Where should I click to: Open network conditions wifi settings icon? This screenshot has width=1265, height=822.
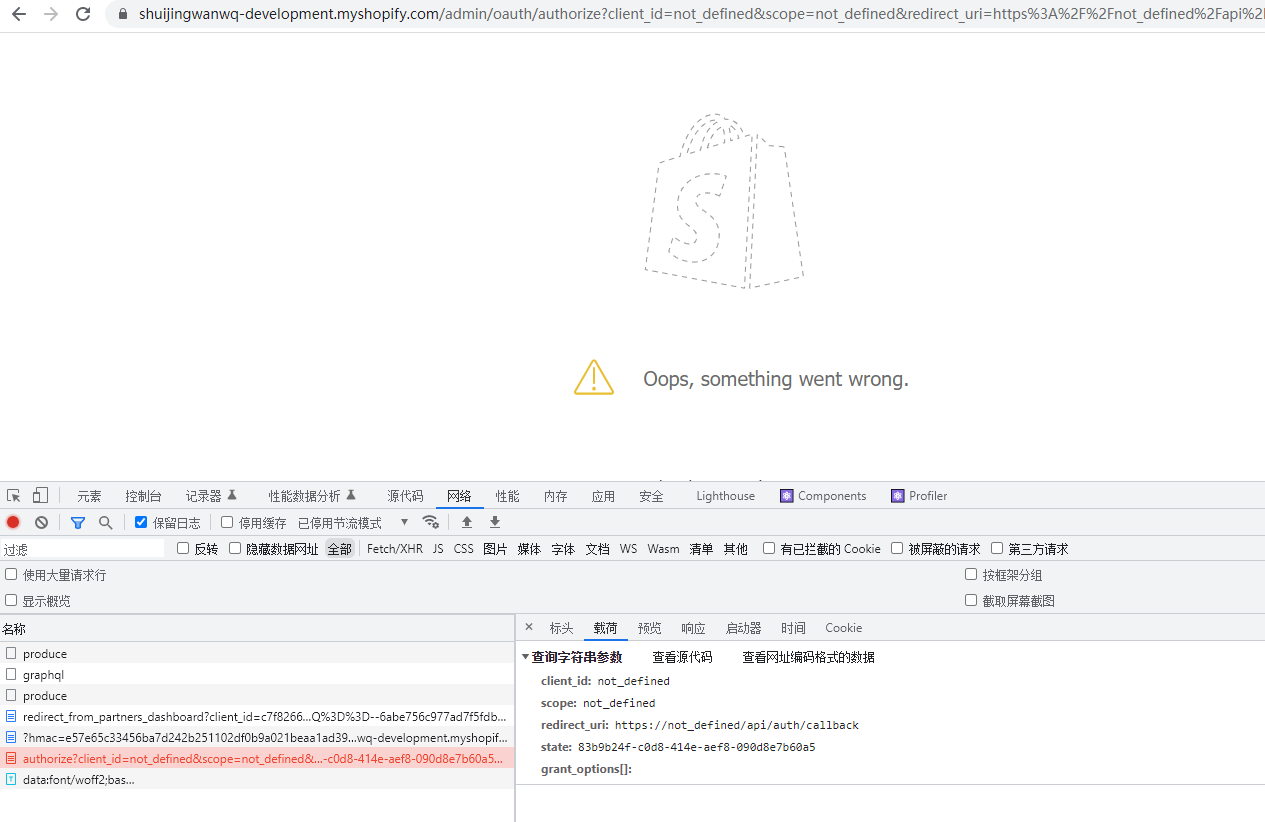tap(431, 522)
